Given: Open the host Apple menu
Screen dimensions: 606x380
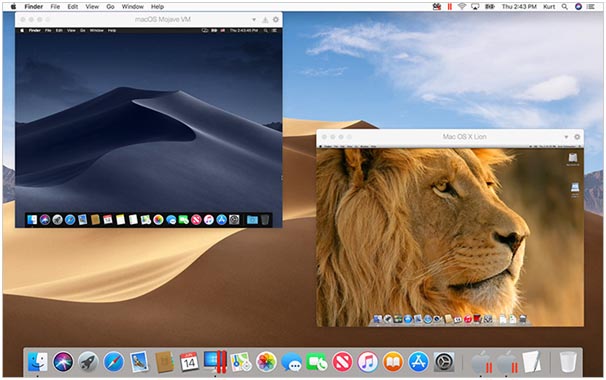Looking at the screenshot, I should (14, 7).
